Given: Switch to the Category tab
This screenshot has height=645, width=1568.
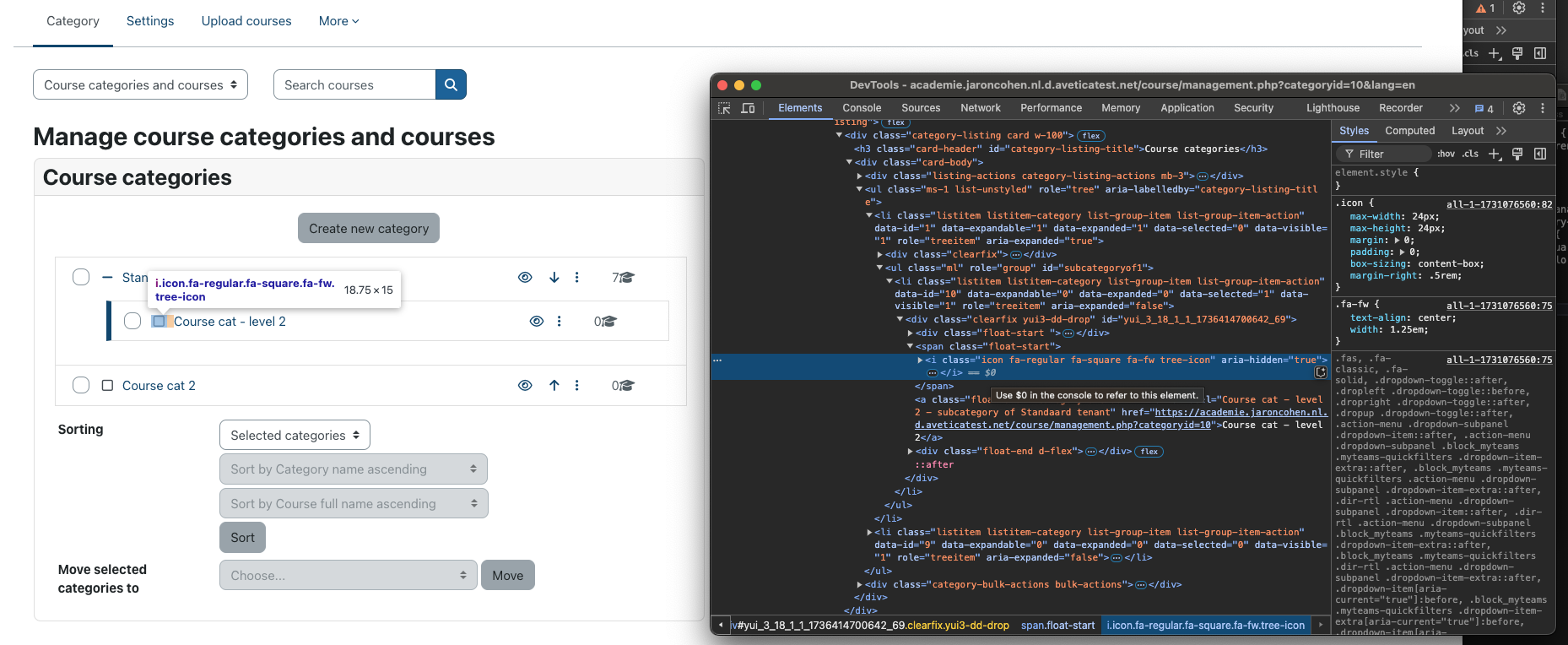Looking at the screenshot, I should (73, 21).
